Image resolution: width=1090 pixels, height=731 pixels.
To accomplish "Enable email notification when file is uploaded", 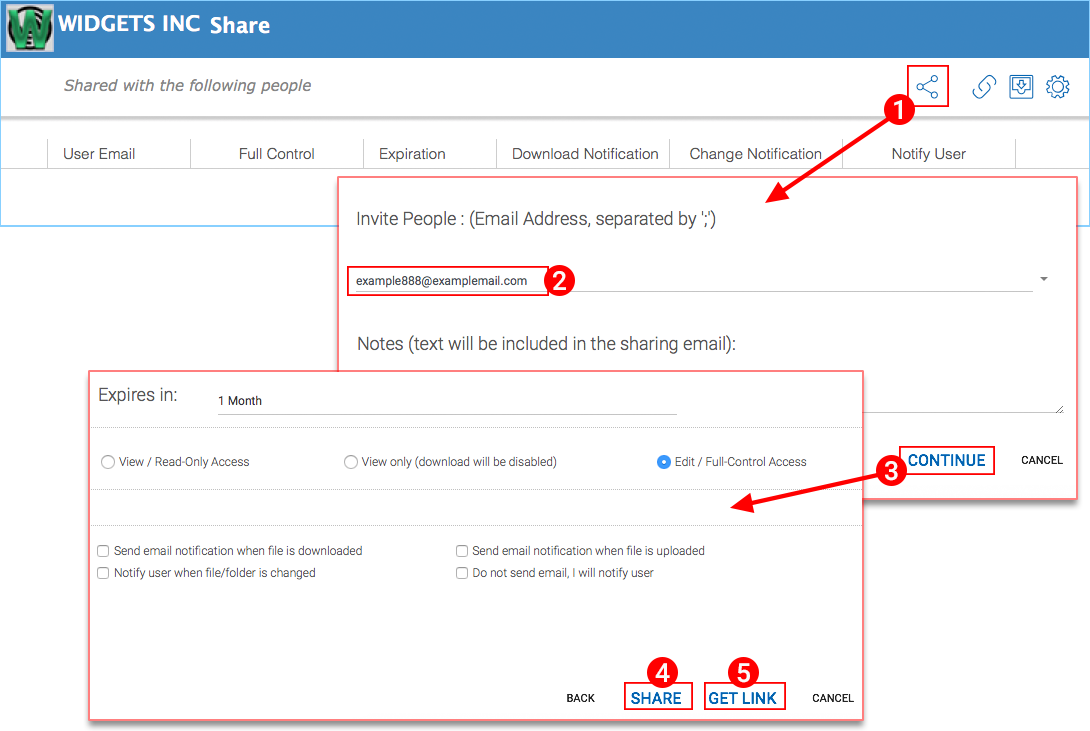I will click(x=462, y=551).
